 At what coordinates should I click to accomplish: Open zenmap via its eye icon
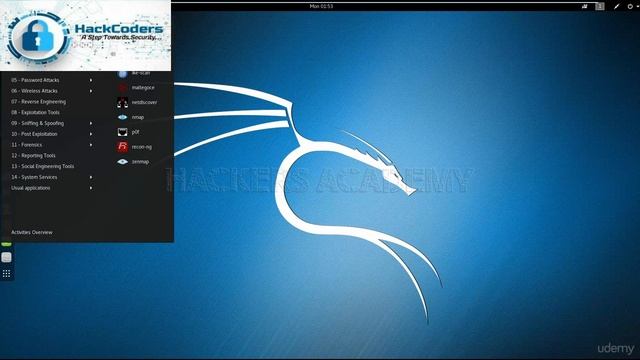coord(122,162)
